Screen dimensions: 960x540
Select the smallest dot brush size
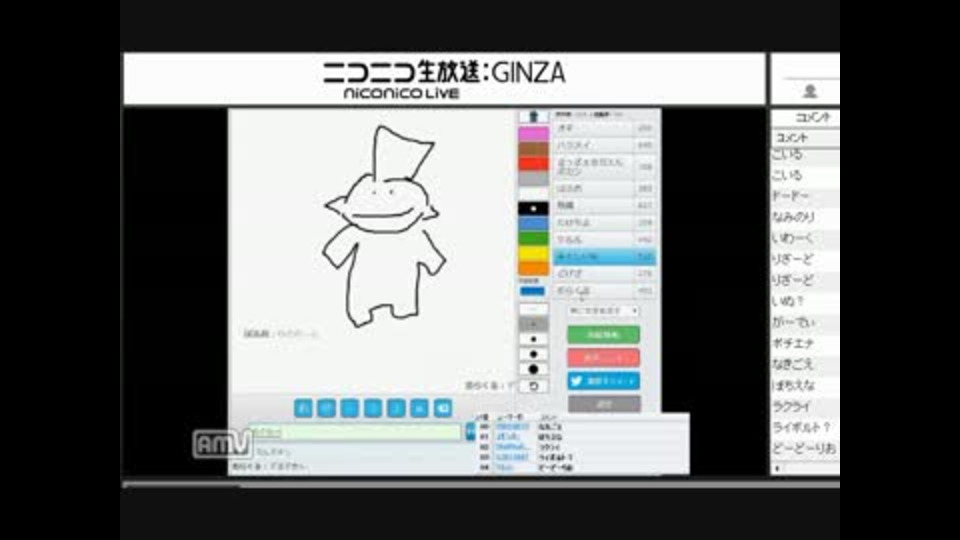click(533, 339)
